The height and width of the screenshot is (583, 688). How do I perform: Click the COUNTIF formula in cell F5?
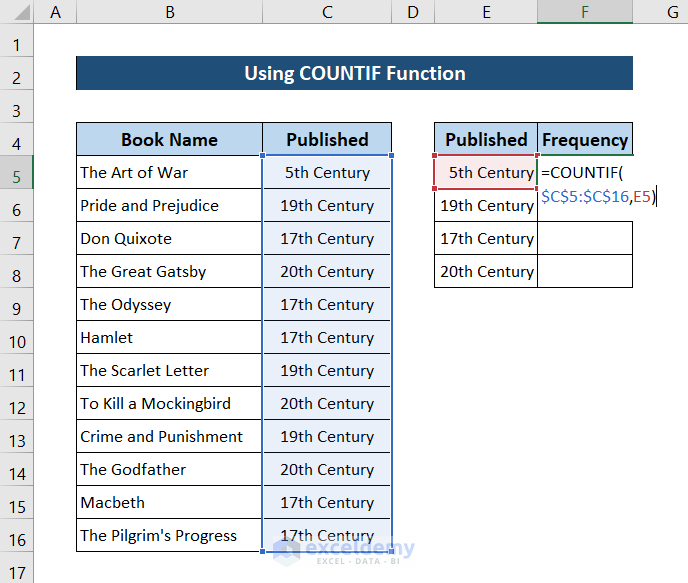point(598,184)
